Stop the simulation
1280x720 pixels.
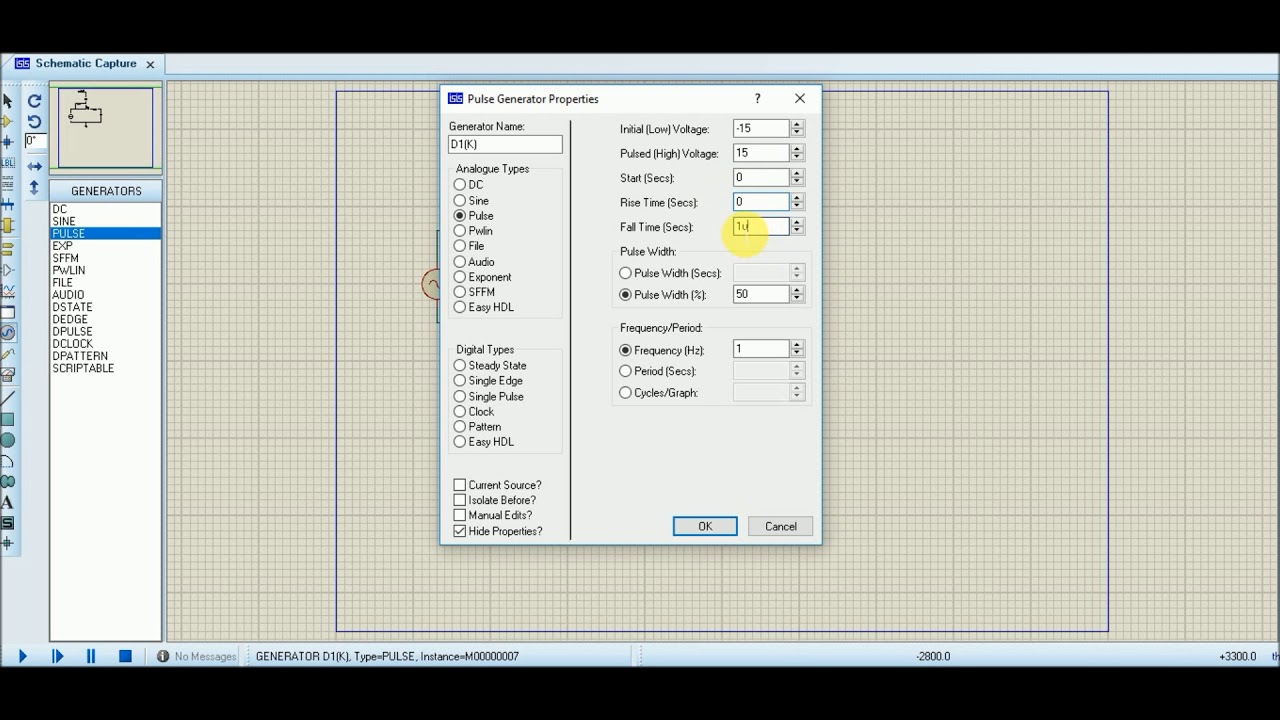click(x=125, y=656)
